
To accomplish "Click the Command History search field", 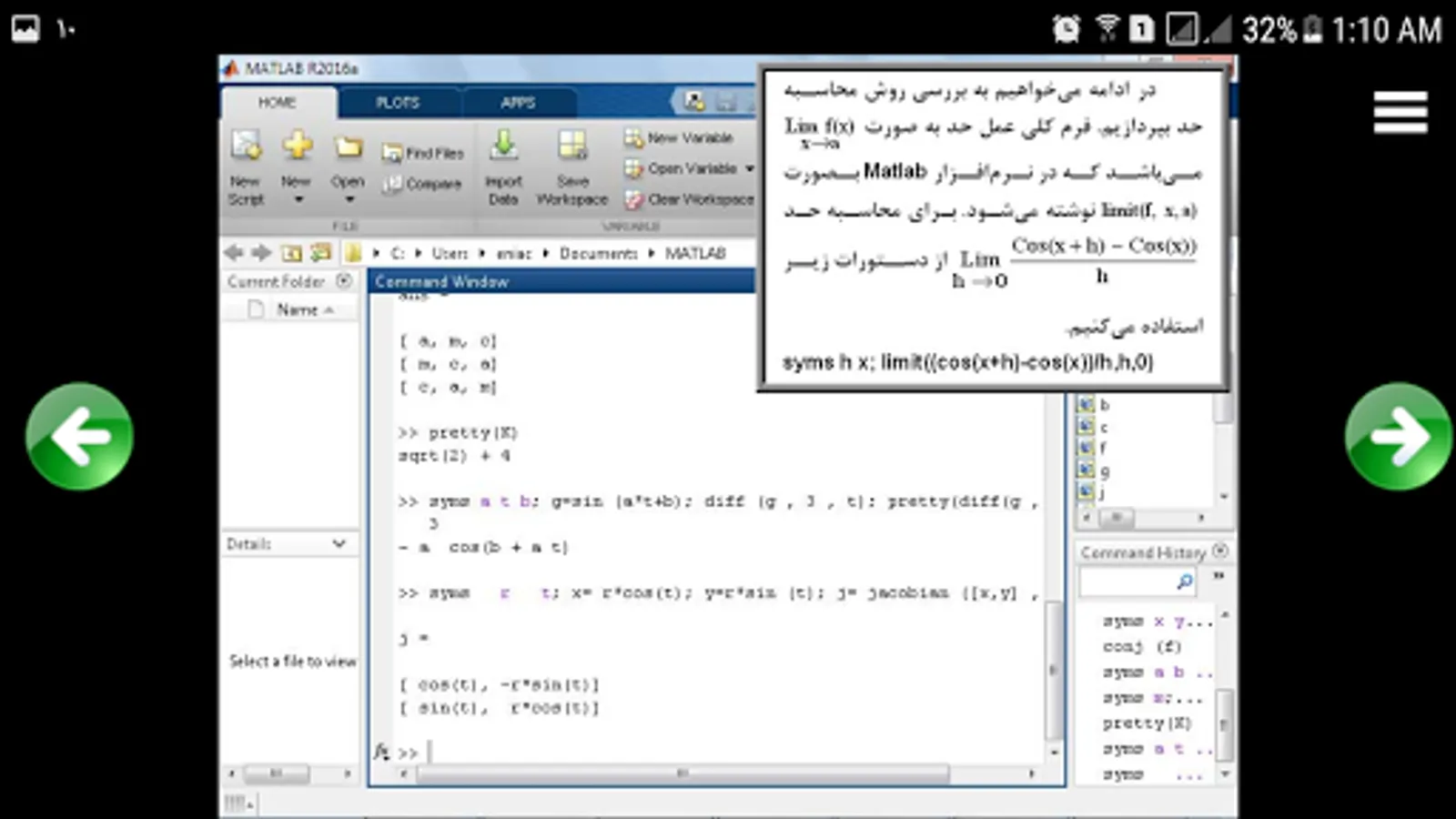I will [1137, 581].
